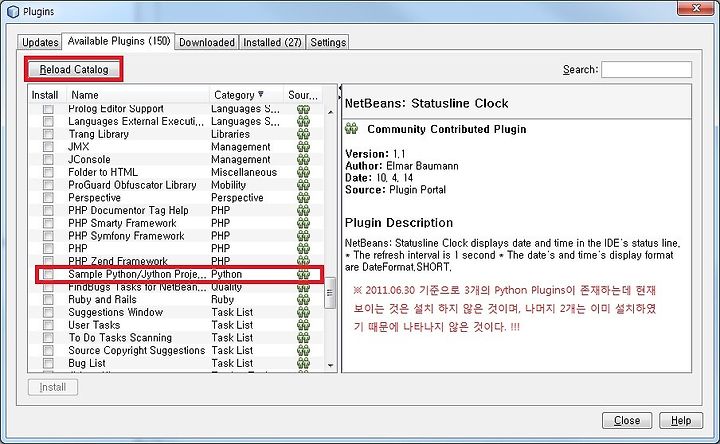Screen dimensions: 720x444
Task: Select the PHP Documentor Tag Help row
Action: coord(176,210)
